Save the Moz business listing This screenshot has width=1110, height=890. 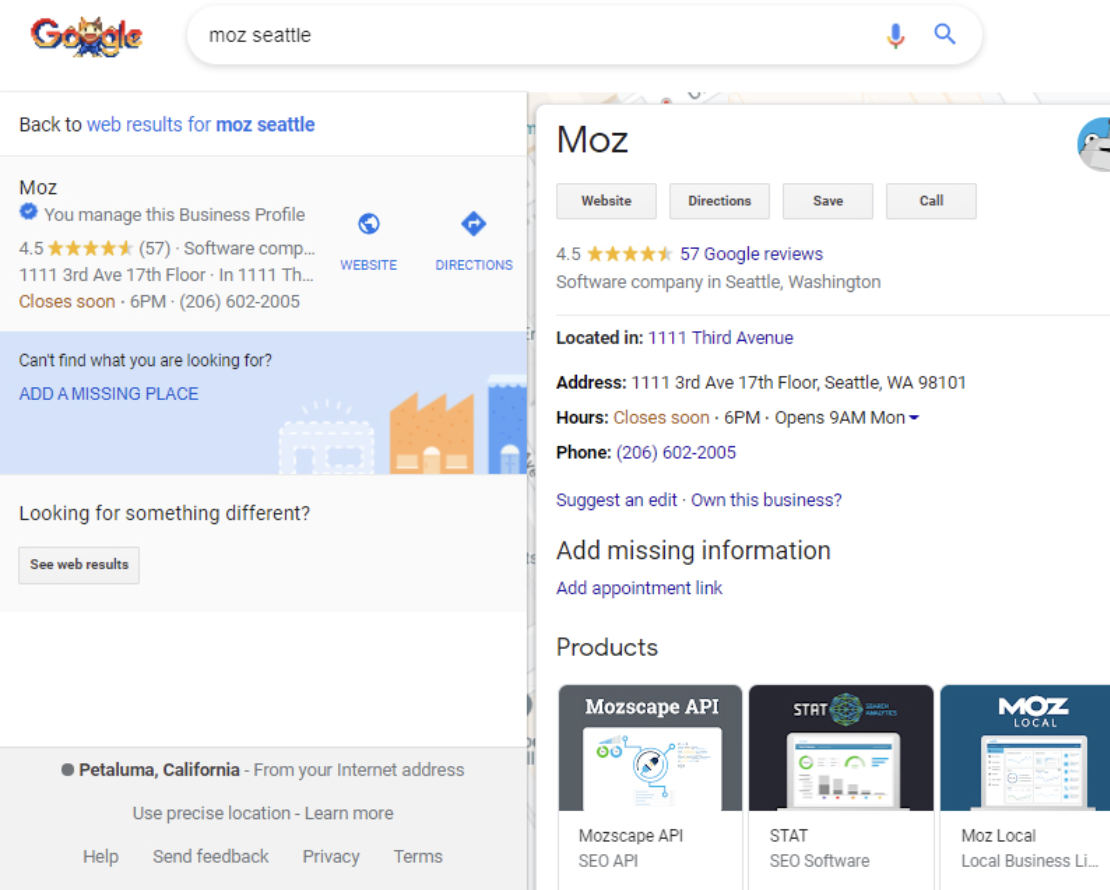click(828, 201)
